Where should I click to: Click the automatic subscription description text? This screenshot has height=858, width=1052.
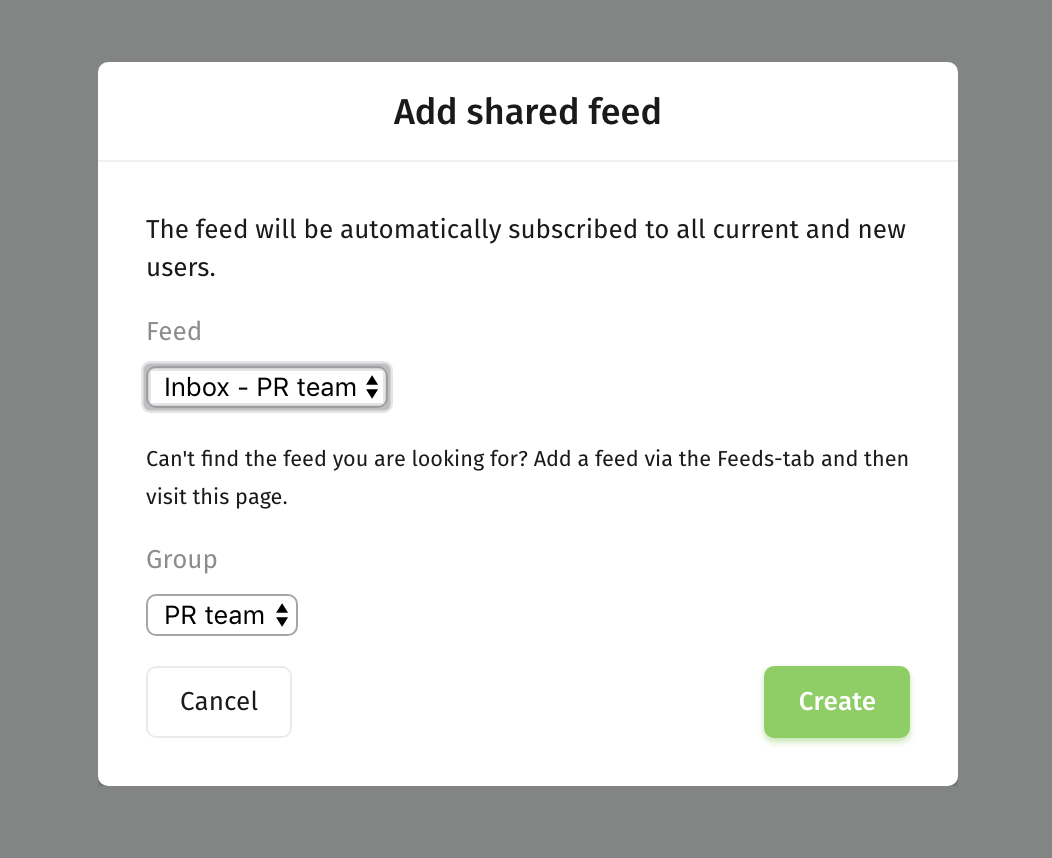point(526,248)
